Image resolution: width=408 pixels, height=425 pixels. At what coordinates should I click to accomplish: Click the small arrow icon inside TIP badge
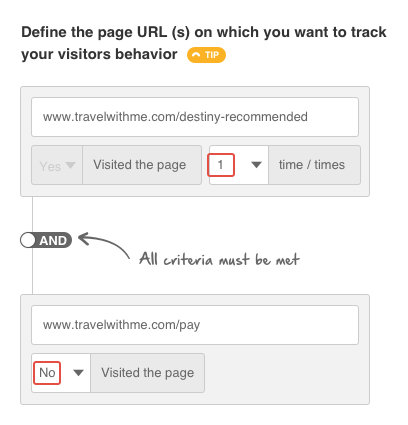[196, 55]
